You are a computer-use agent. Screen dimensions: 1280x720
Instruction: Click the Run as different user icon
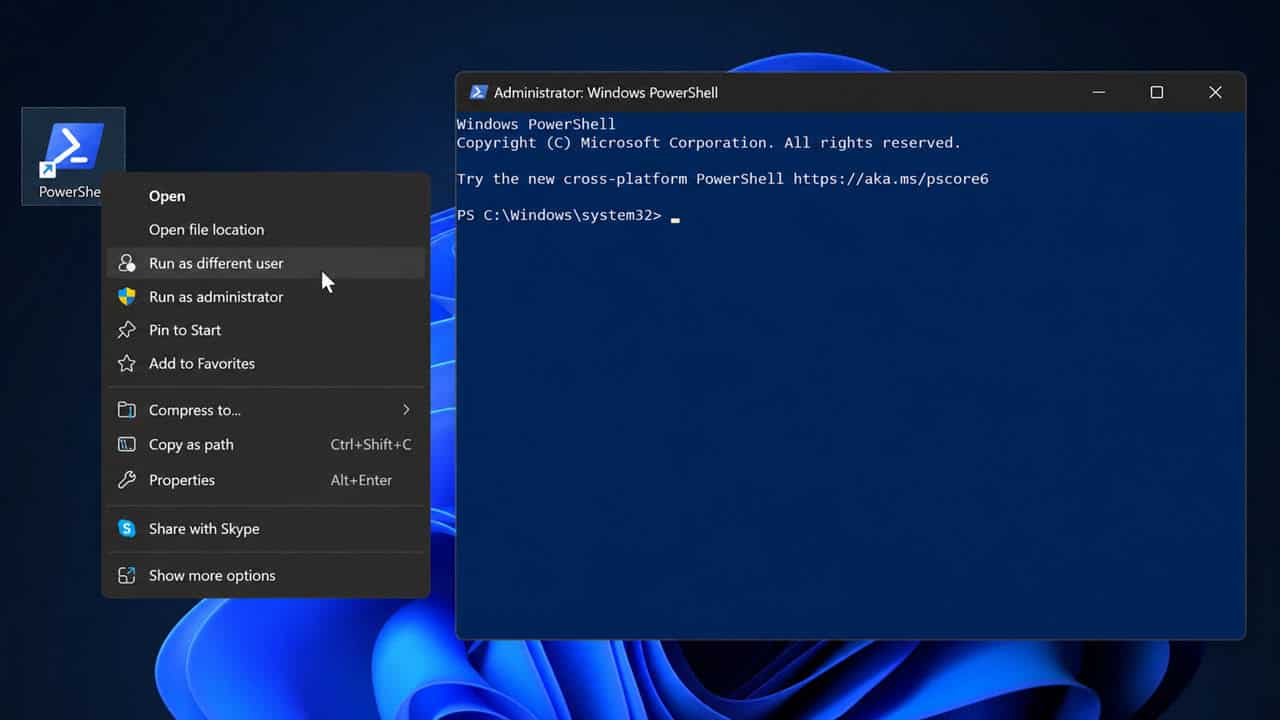(127, 263)
